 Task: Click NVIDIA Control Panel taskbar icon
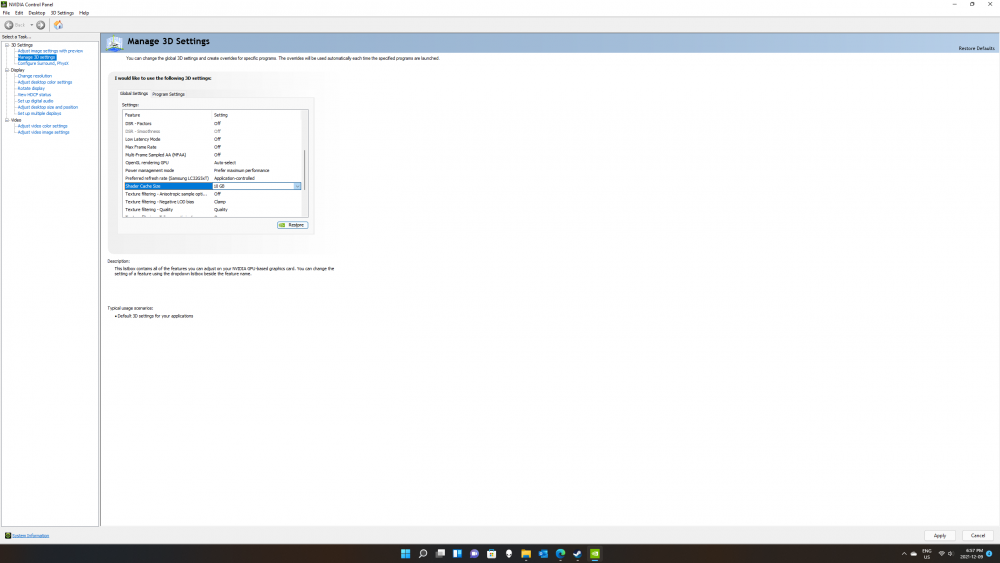tap(594, 553)
